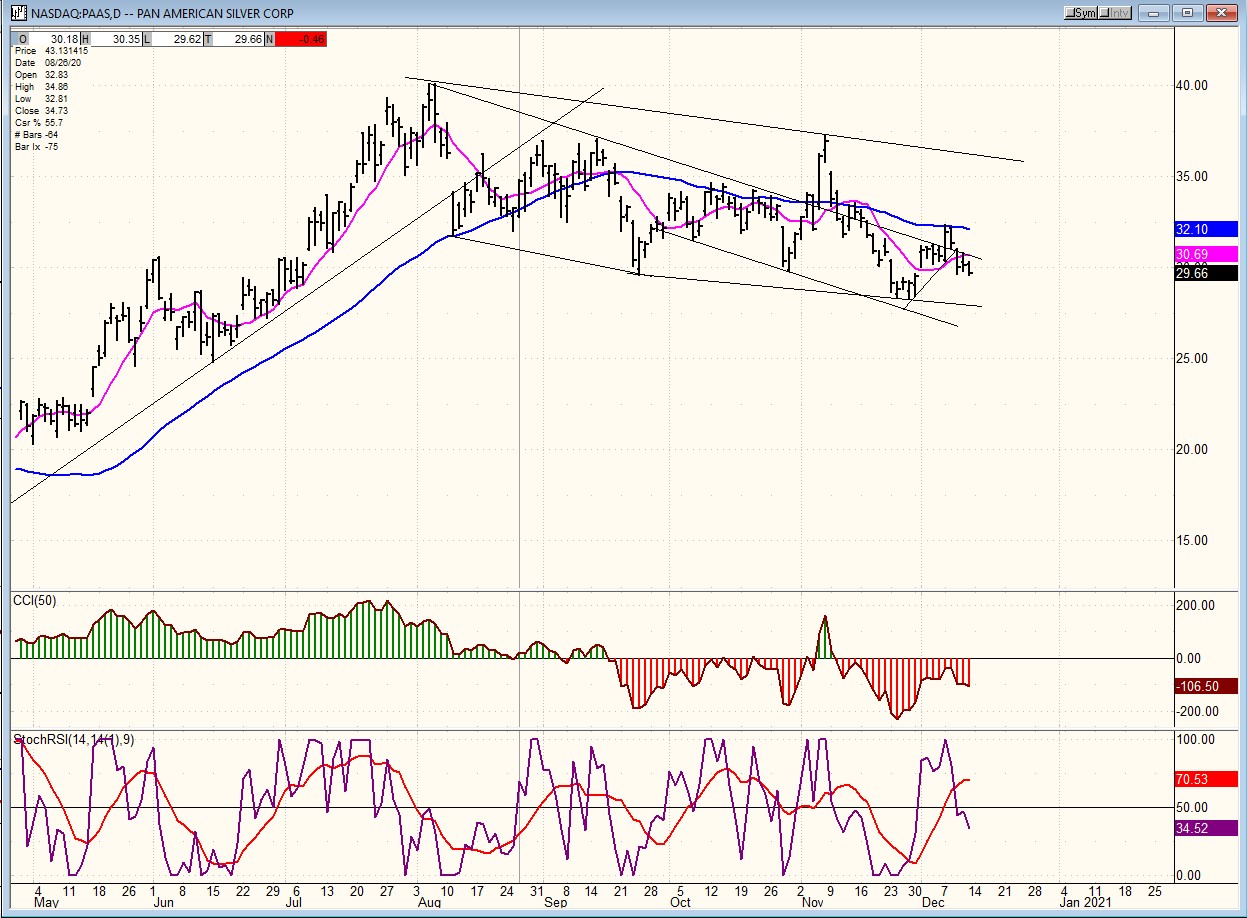Click the Low price field showing 29.62
This screenshot has height=918, width=1247.
(x=185, y=39)
